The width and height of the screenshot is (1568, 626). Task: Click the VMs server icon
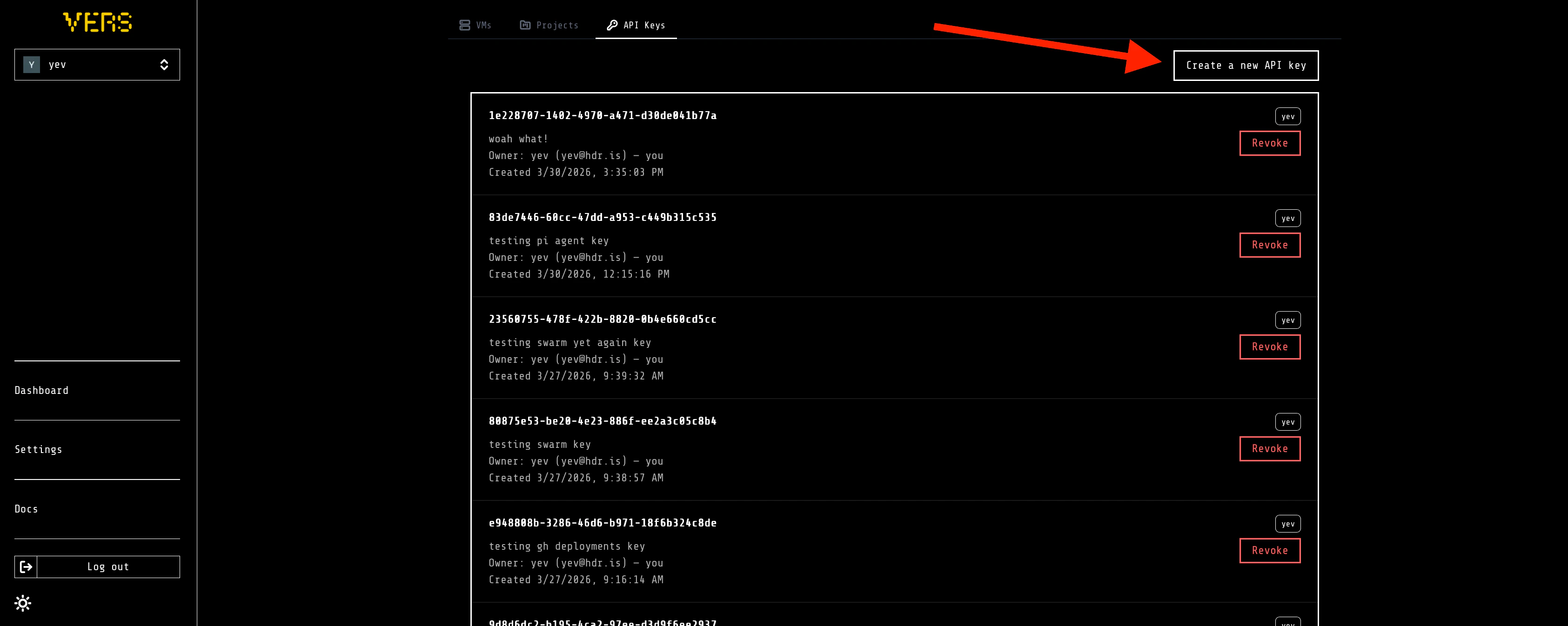point(464,25)
